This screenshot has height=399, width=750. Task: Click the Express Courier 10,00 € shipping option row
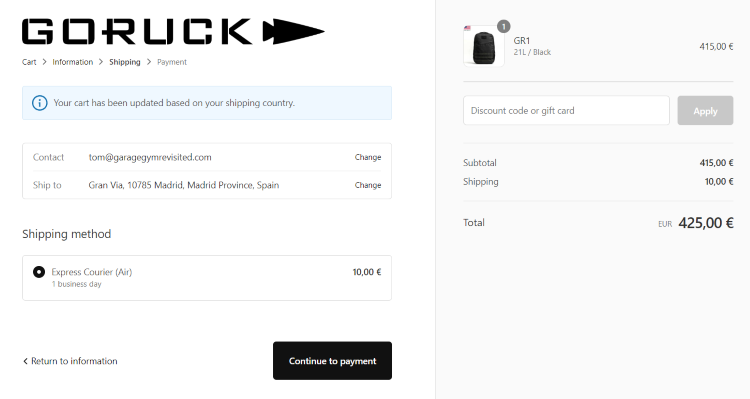tap(207, 278)
